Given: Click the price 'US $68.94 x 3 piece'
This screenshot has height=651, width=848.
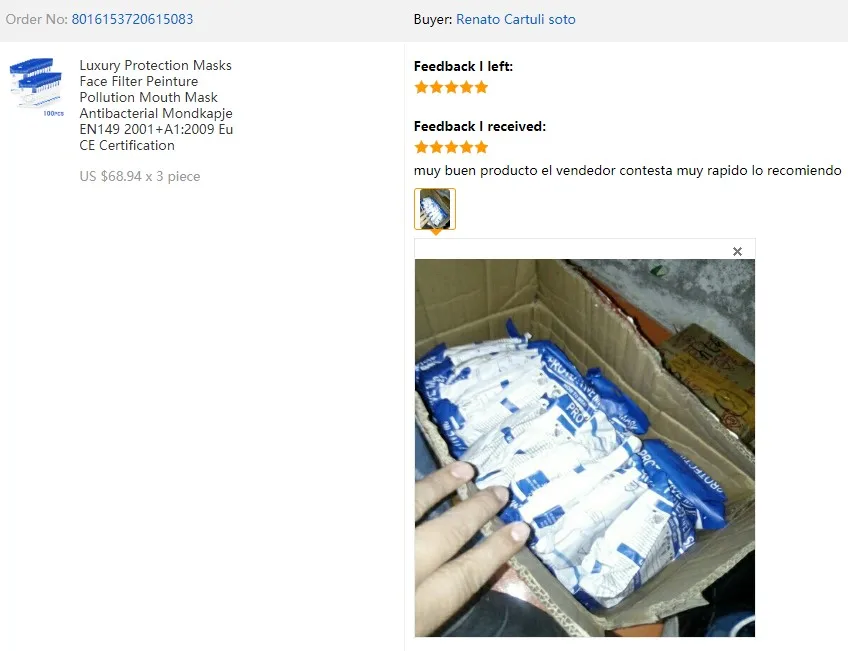Looking at the screenshot, I should click(140, 176).
